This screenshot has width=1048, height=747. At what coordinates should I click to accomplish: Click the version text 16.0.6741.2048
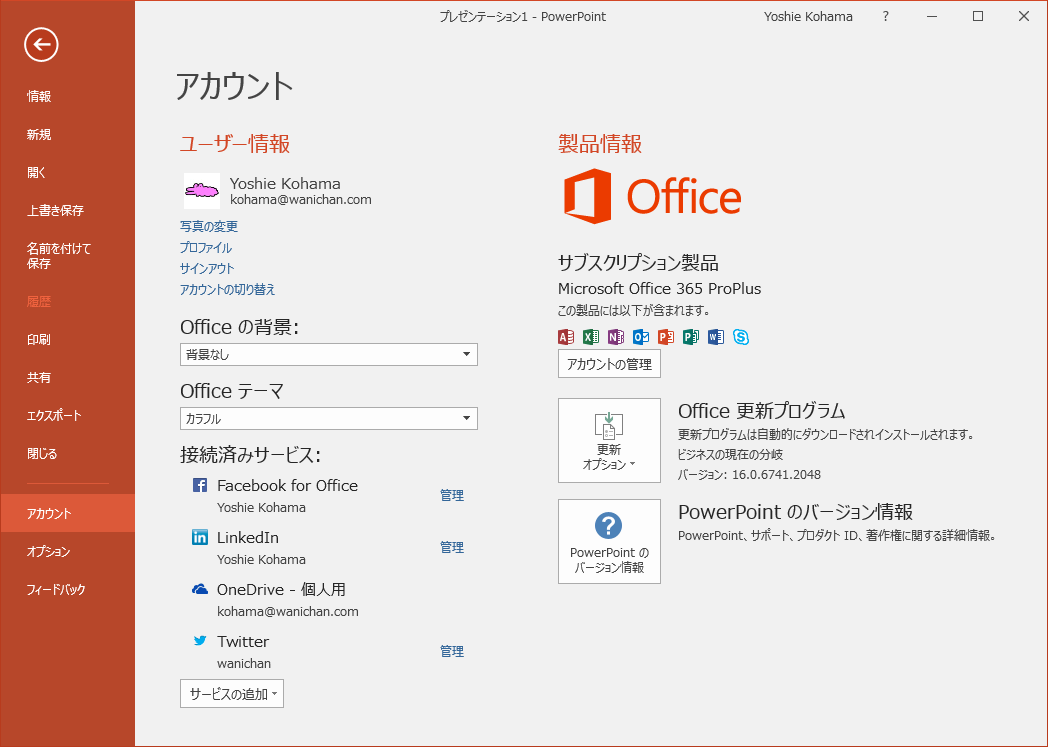[x=777, y=474]
